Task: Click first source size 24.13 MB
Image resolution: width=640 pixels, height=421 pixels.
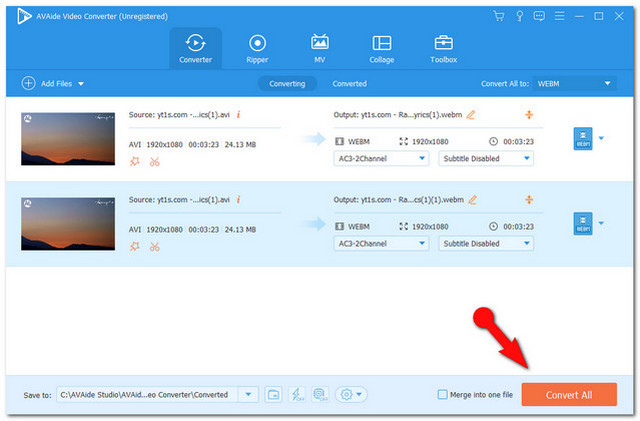Action: [240, 145]
